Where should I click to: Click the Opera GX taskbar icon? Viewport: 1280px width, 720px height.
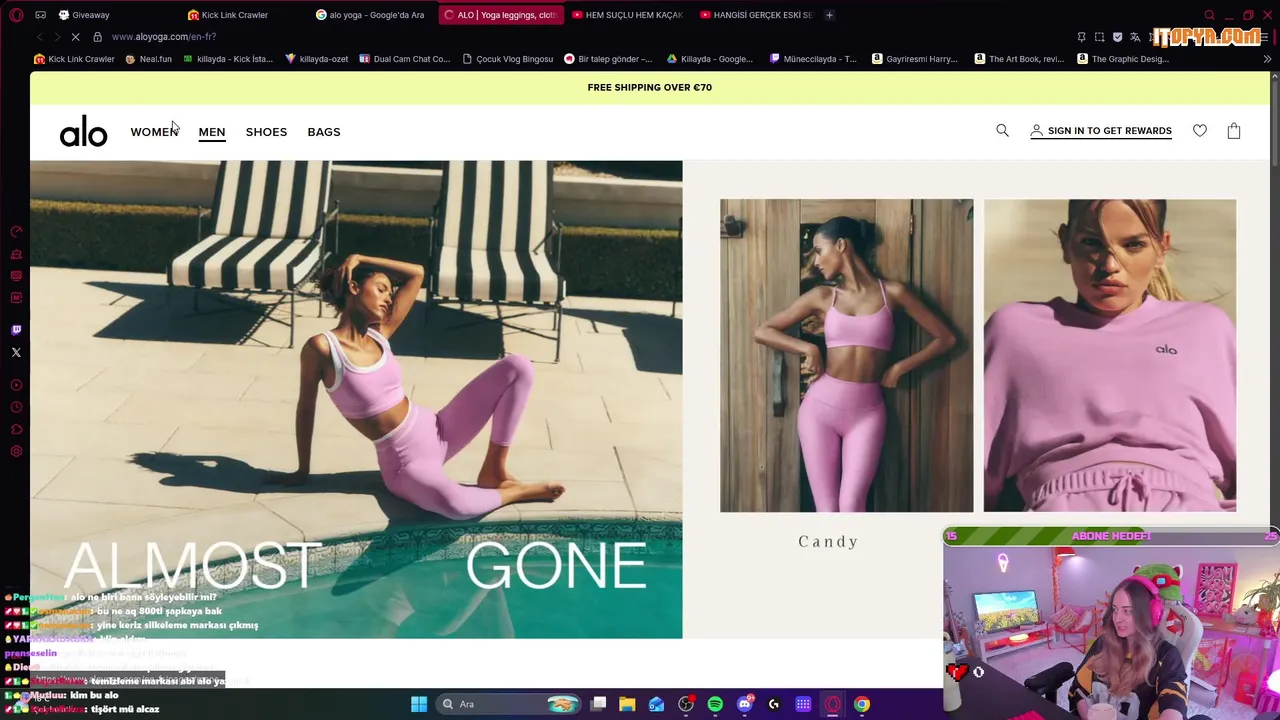(x=832, y=704)
